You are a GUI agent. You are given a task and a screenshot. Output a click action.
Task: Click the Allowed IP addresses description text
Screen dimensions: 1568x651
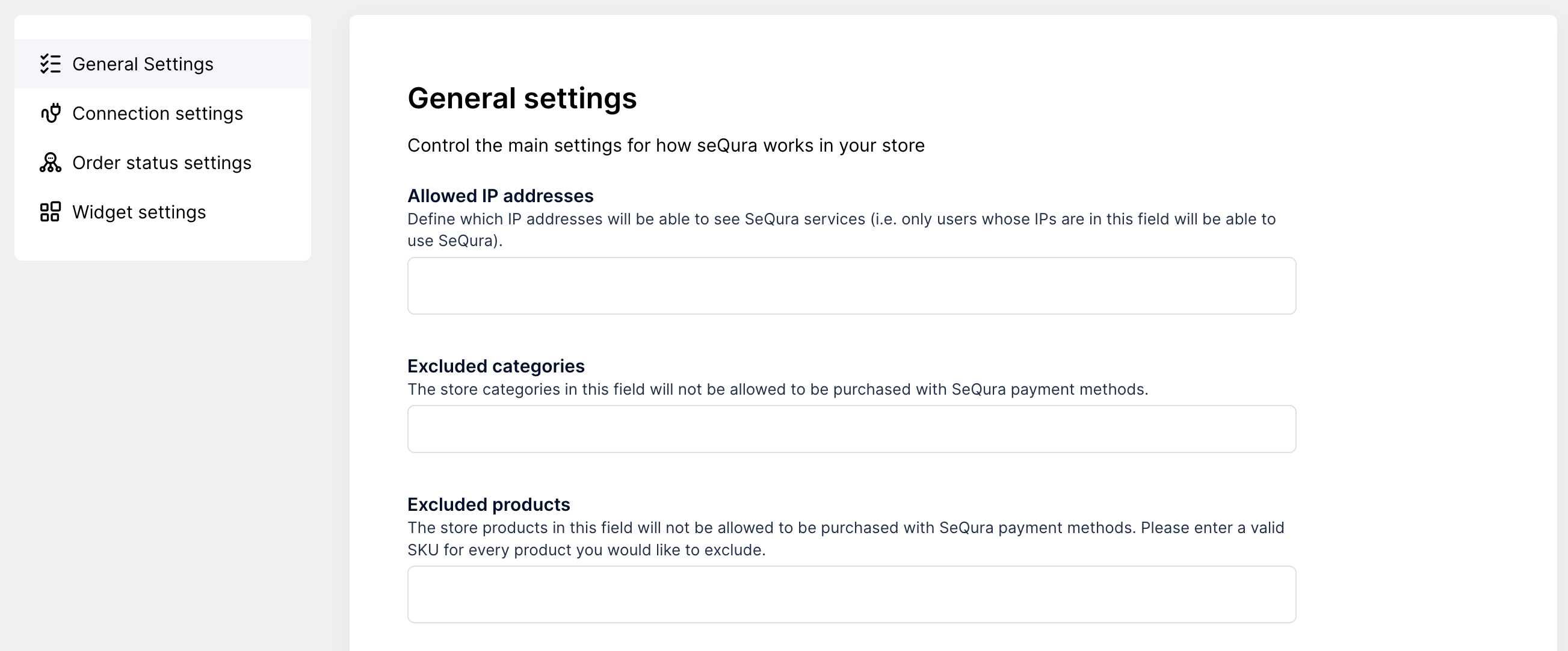tap(841, 219)
